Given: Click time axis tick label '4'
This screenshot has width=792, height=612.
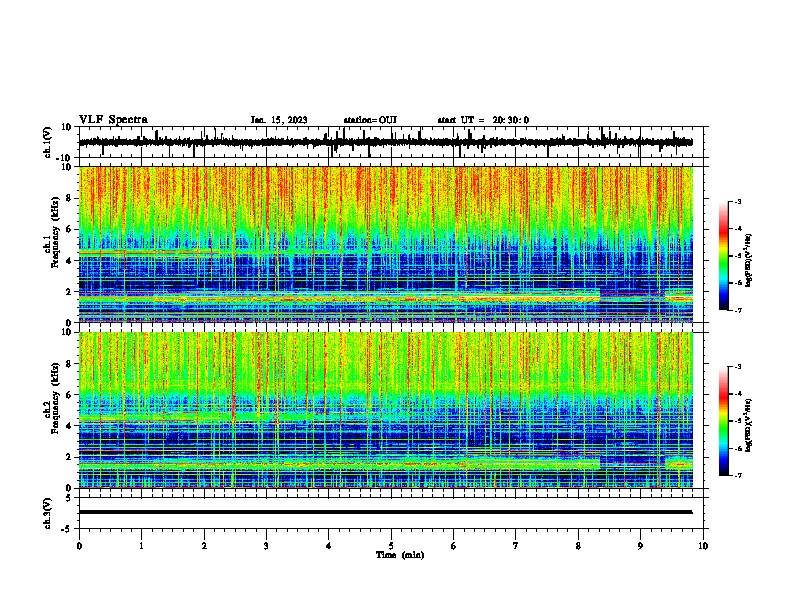Looking at the screenshot, I should coord(329,546).
